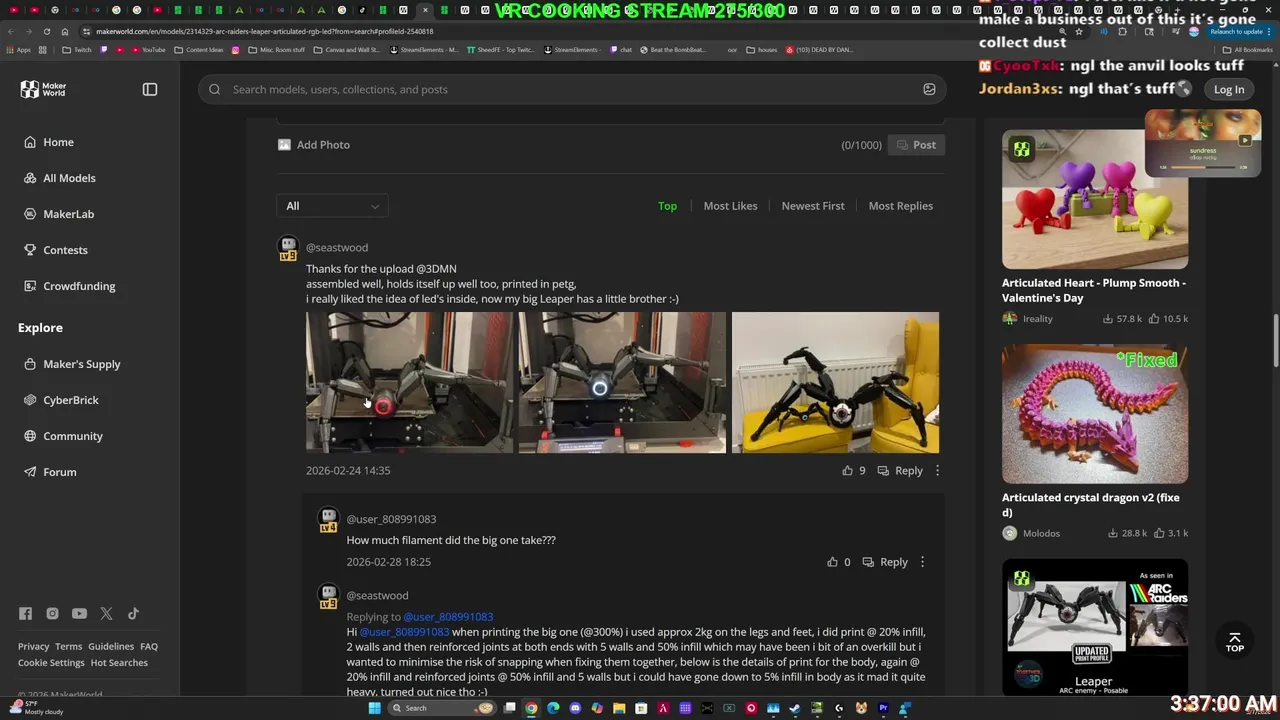Viewport: 1280px width, 720px height.
Task: Open first comment photo with red LED
Action: pyautogui.click(x=409, y=382)
